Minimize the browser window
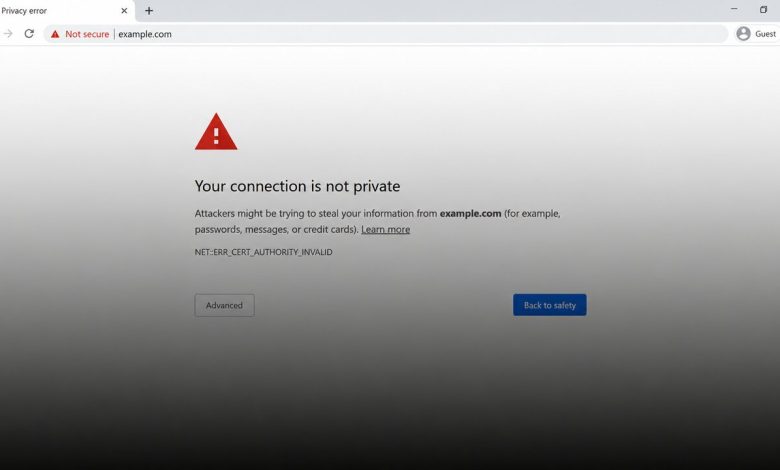Screen dimensions: 780x470 [734, 9]
